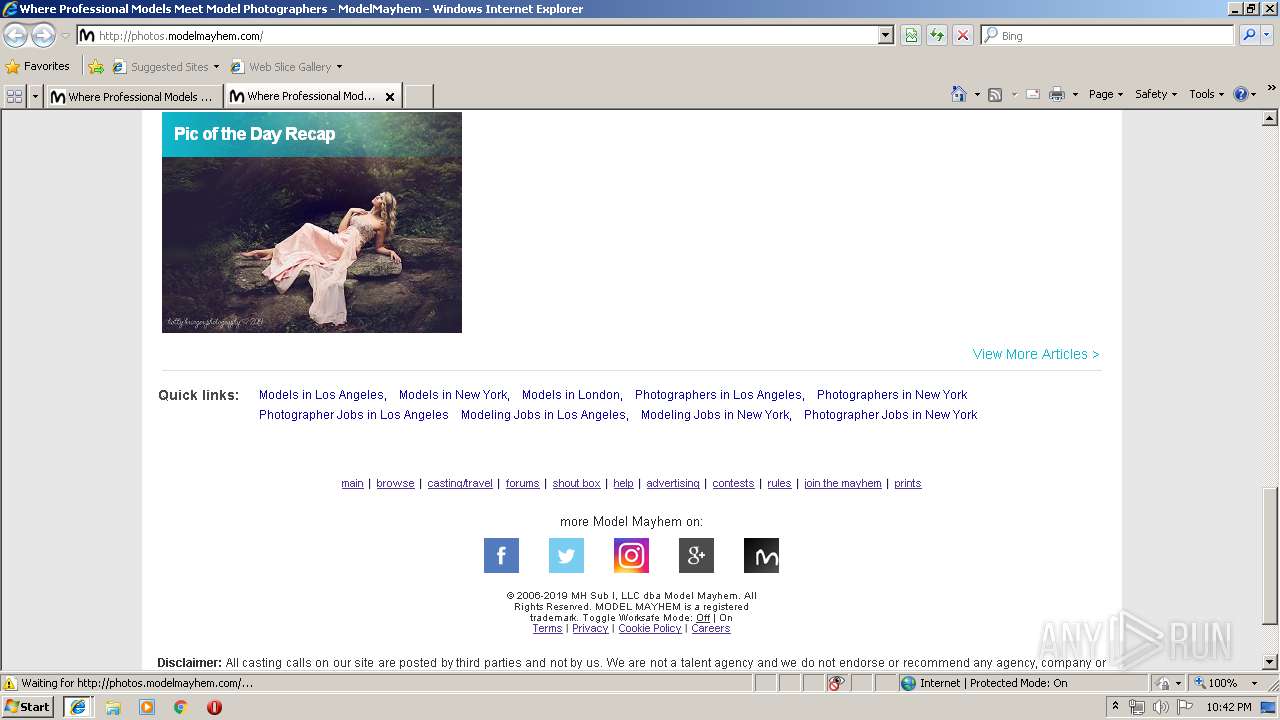This screenshot has height=720, width=1280.
Task: Open the casting/travel footer link
Action: (x=460, y=483)
